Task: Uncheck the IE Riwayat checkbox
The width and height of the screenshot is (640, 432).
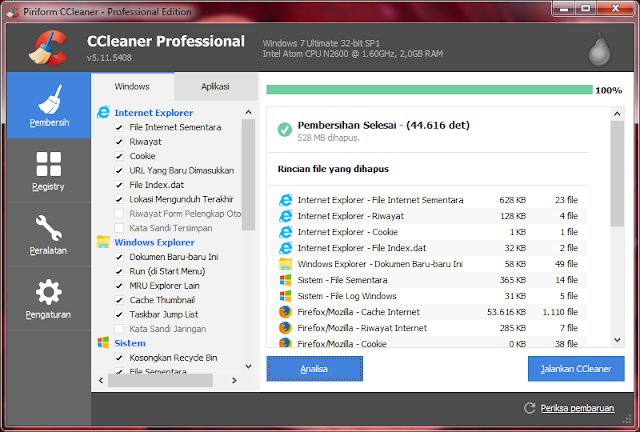Action: click(x=119, y=142)
